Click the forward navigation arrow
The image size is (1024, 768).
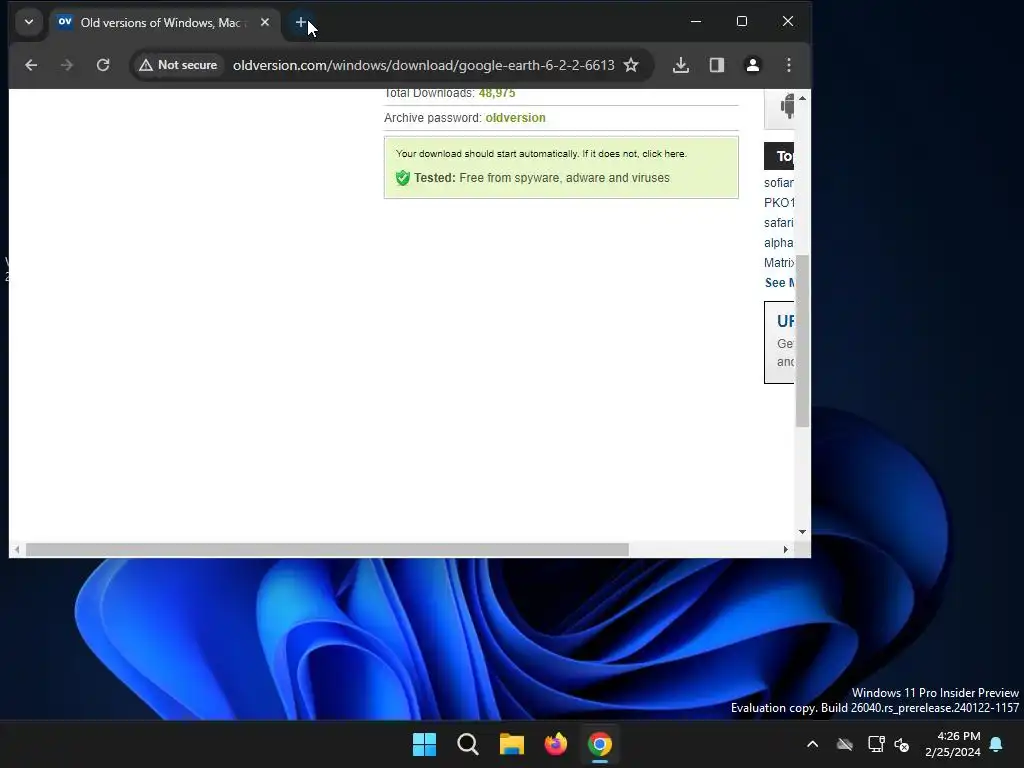(67, 65)
